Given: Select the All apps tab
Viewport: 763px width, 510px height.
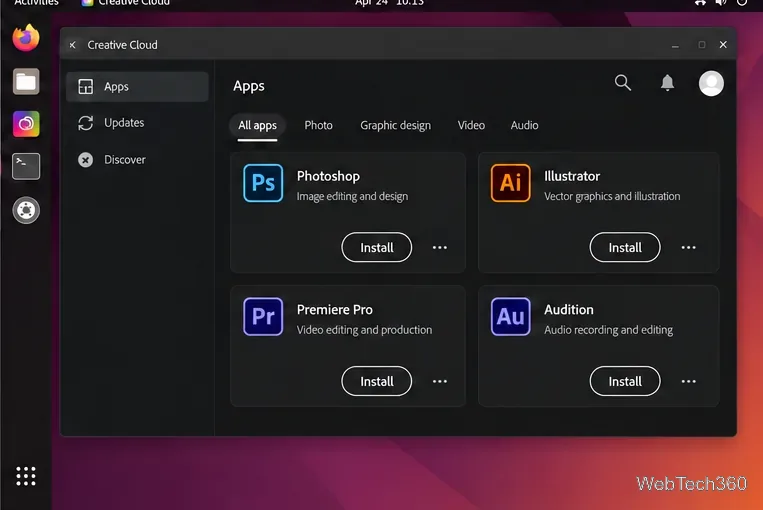Looking at the screenshot, I should [x=257, y=126].
